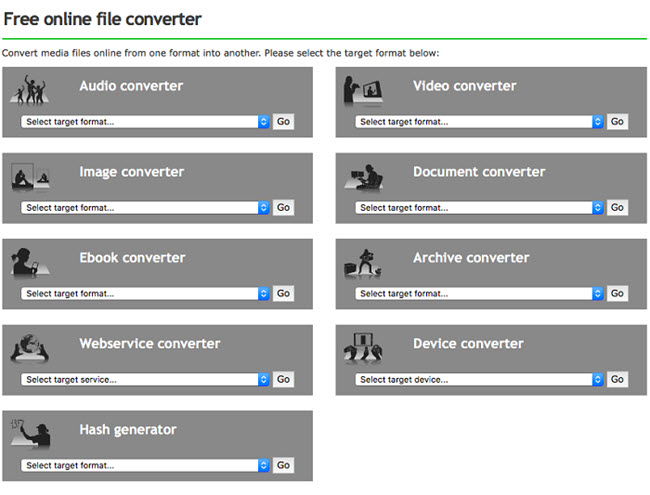650x495 pixels.
Task: Click the Image converter framed pictures icon
Action: coord(30,177)
